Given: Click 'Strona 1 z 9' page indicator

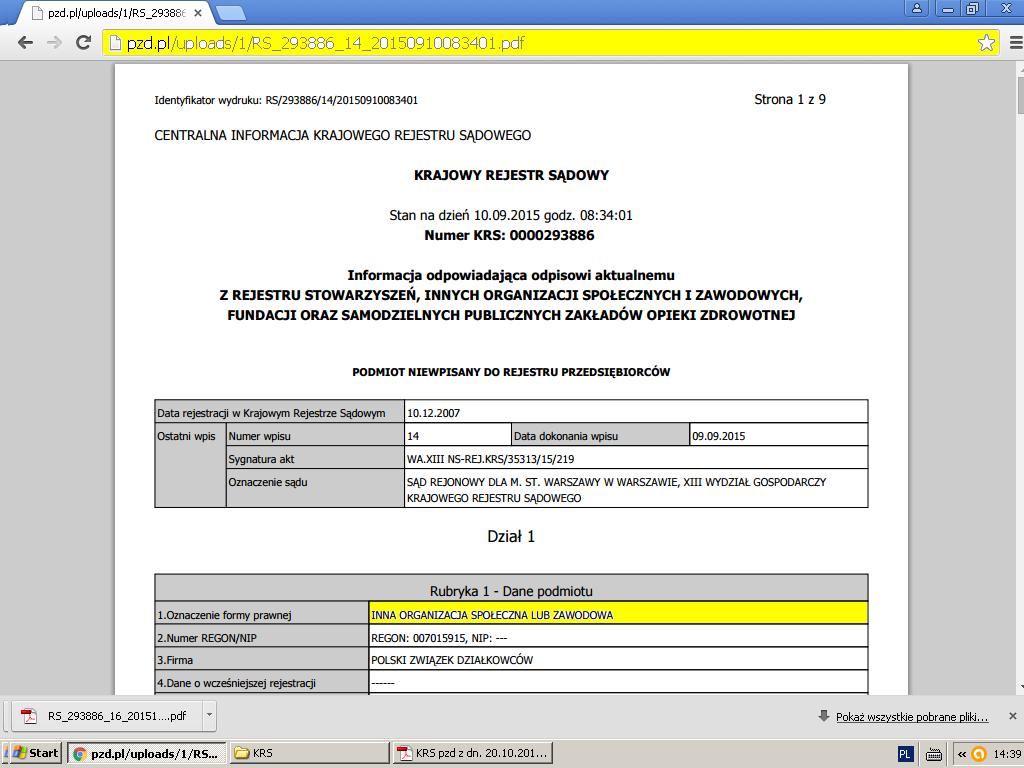Looking at the screenshot, I should (x=790, y=99).
